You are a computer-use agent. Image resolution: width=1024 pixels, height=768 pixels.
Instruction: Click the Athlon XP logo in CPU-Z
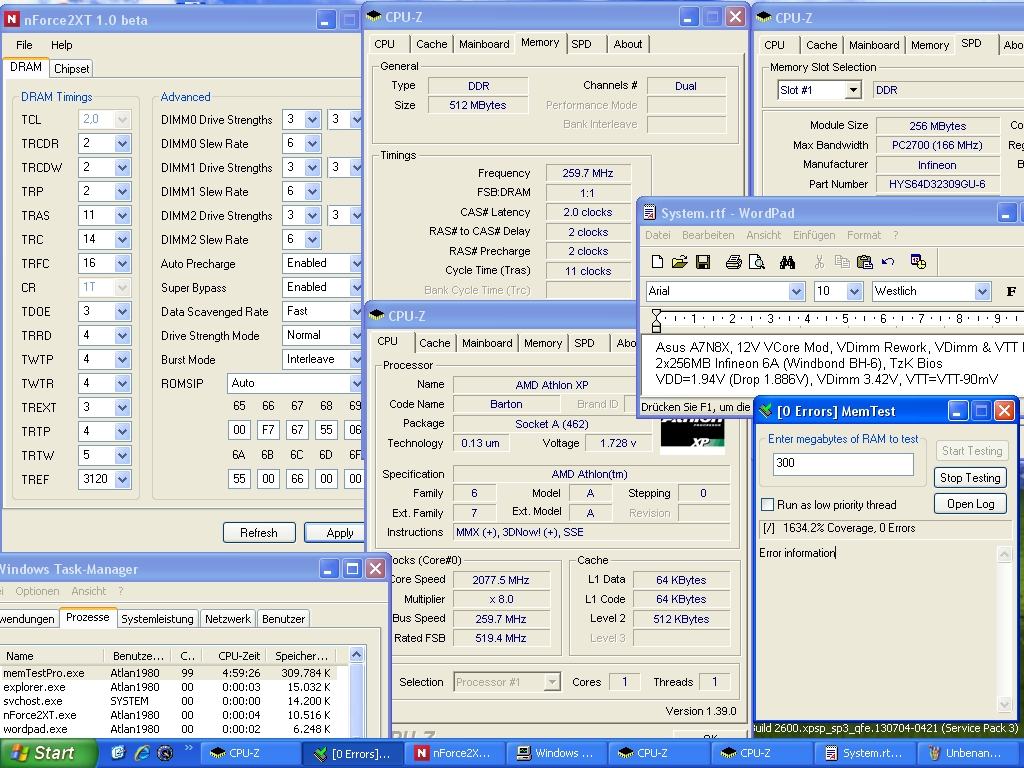pyautogui.click(x=692, y=435)
